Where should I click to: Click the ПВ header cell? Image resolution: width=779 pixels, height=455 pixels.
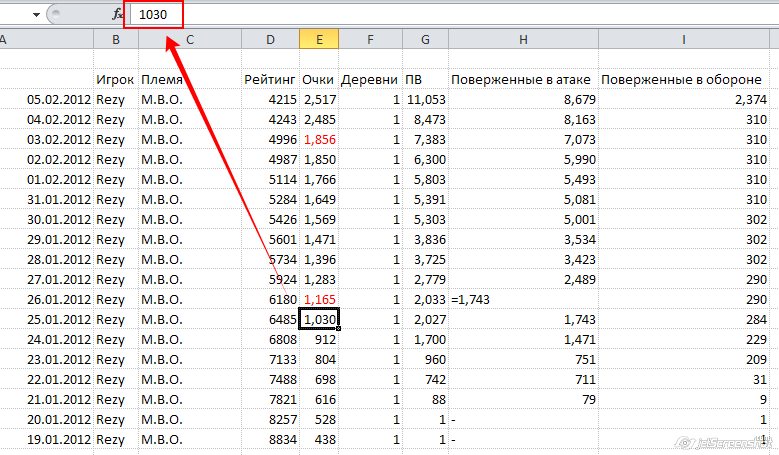(425, 79)
